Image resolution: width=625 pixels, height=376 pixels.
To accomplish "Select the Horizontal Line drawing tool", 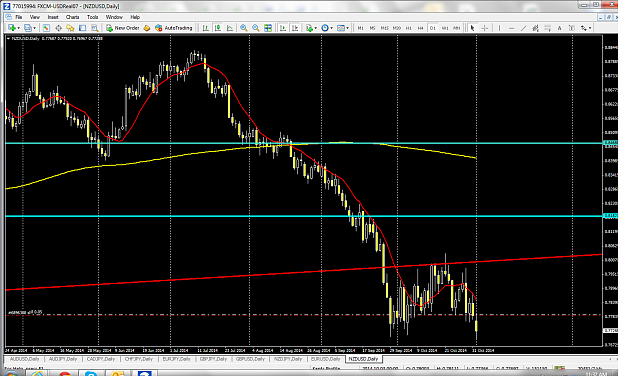I will pos(511,28).
